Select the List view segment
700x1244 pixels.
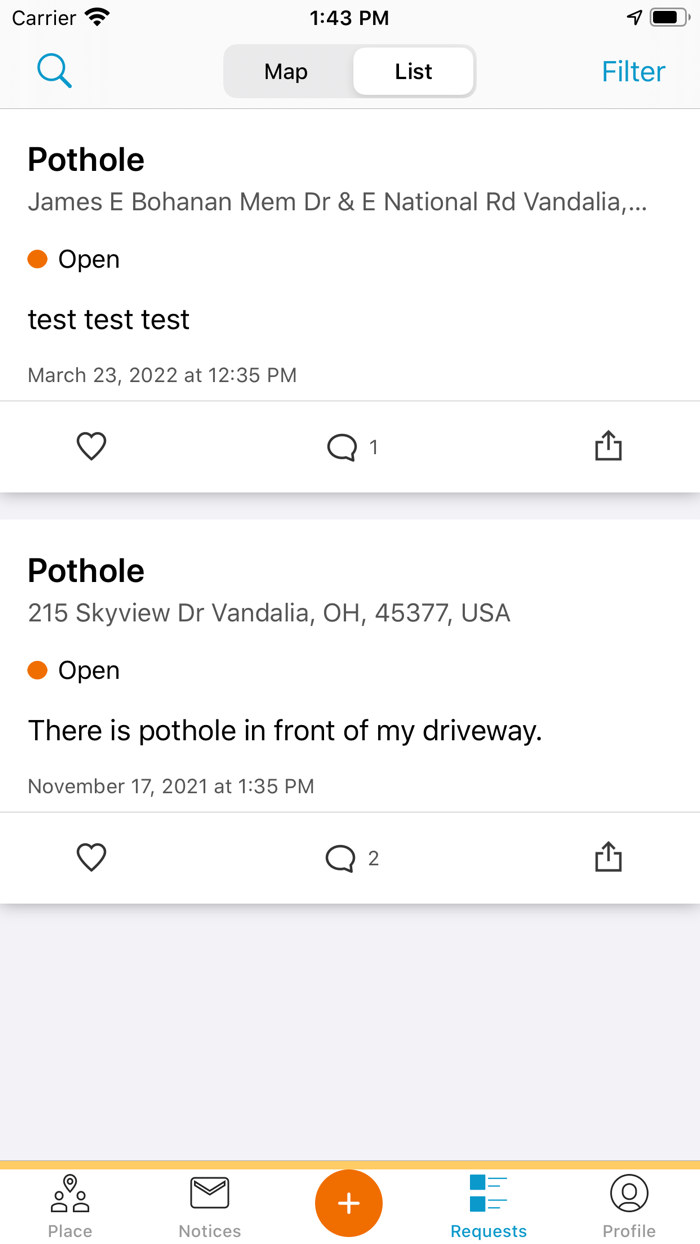[413, 72]
